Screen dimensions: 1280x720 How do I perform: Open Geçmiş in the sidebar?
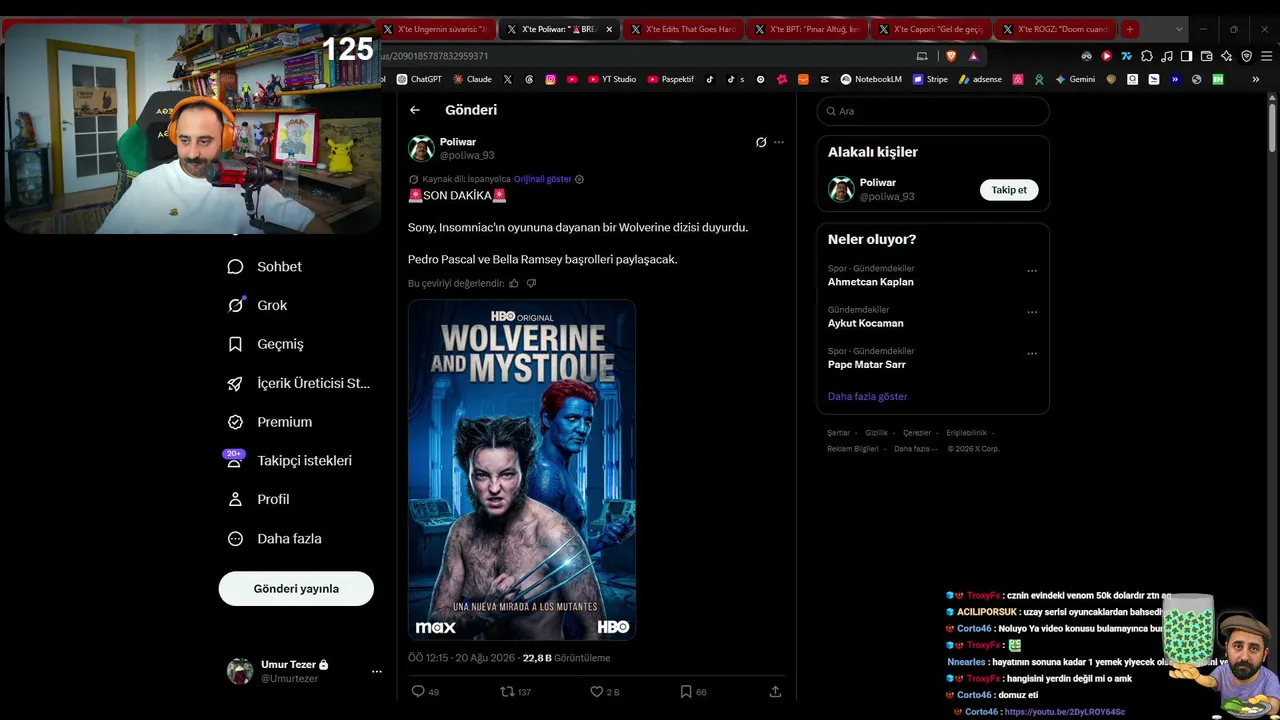[266, 344]
